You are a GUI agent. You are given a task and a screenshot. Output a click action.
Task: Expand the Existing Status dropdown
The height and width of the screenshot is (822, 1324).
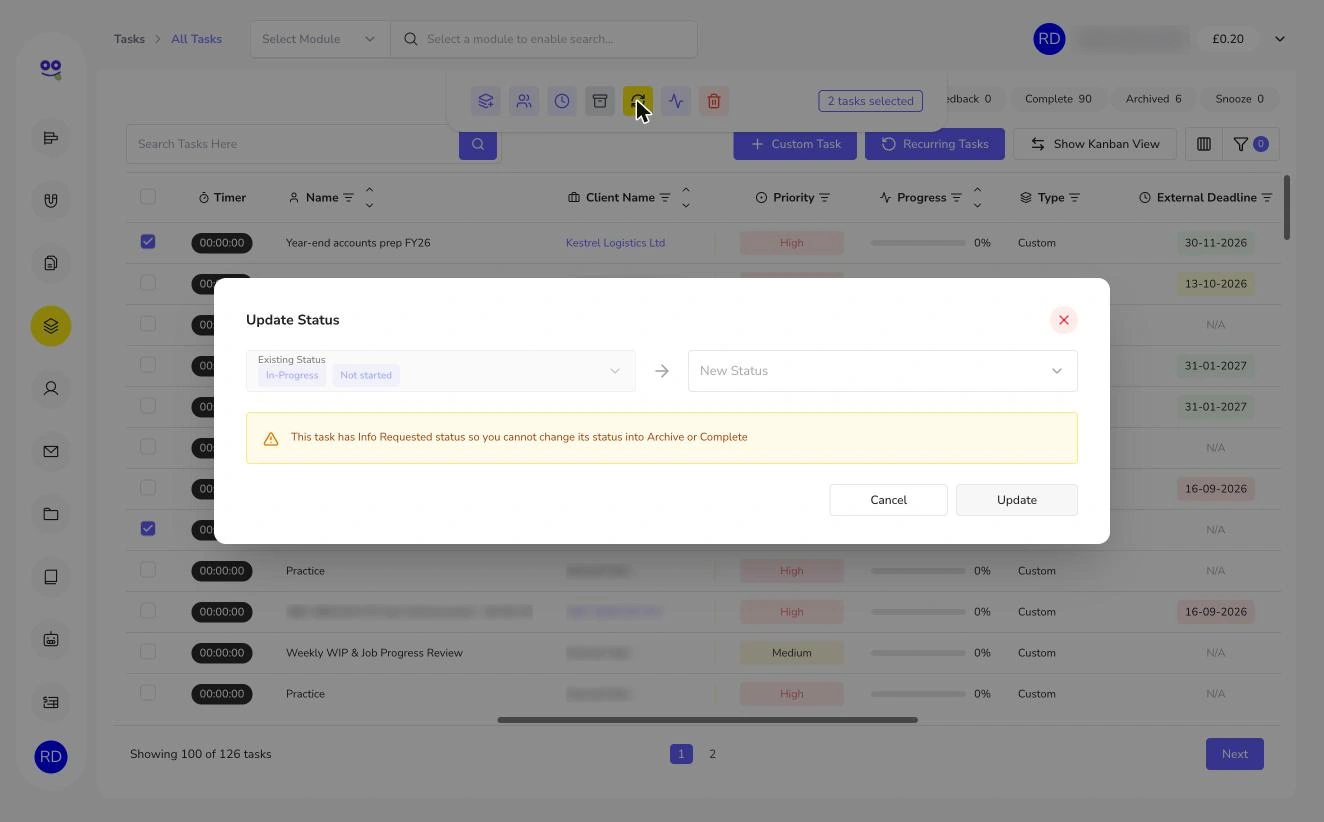[x=441, y=371]
